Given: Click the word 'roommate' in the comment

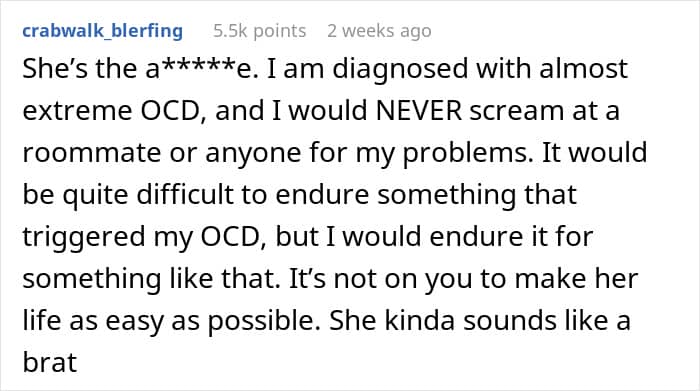Looking at the screenshot, I should 92,153.
